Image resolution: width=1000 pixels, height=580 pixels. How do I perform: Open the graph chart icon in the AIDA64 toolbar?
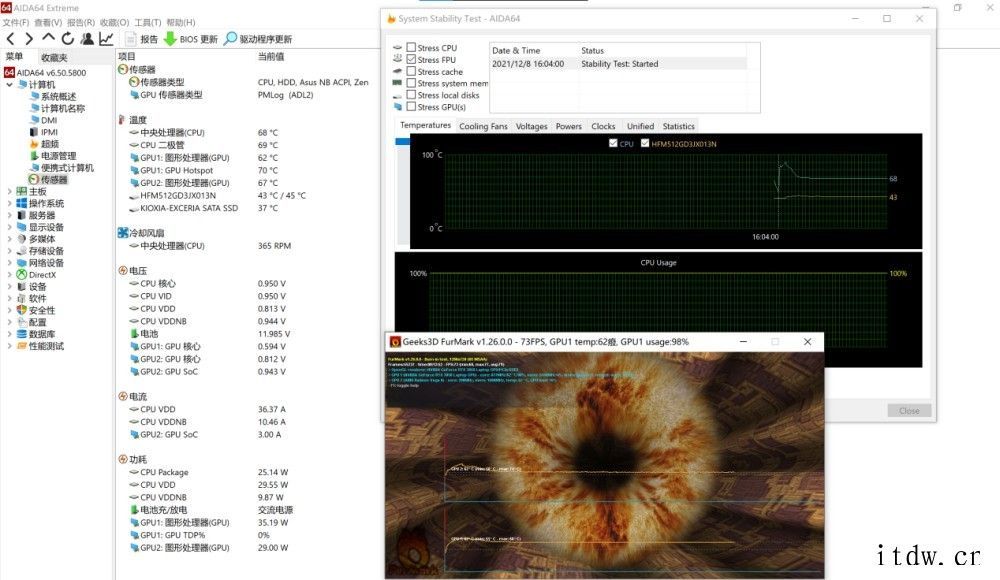(x=106, y=39)
